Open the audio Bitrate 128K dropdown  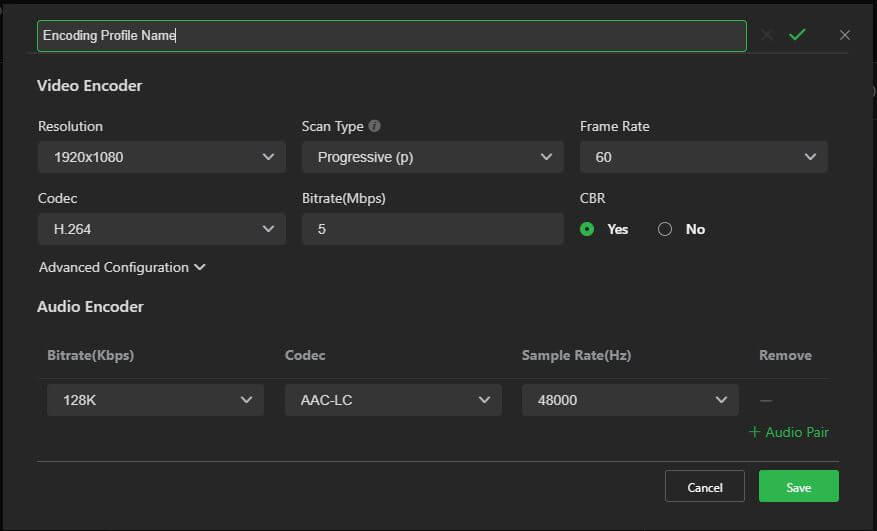(155, 400)
